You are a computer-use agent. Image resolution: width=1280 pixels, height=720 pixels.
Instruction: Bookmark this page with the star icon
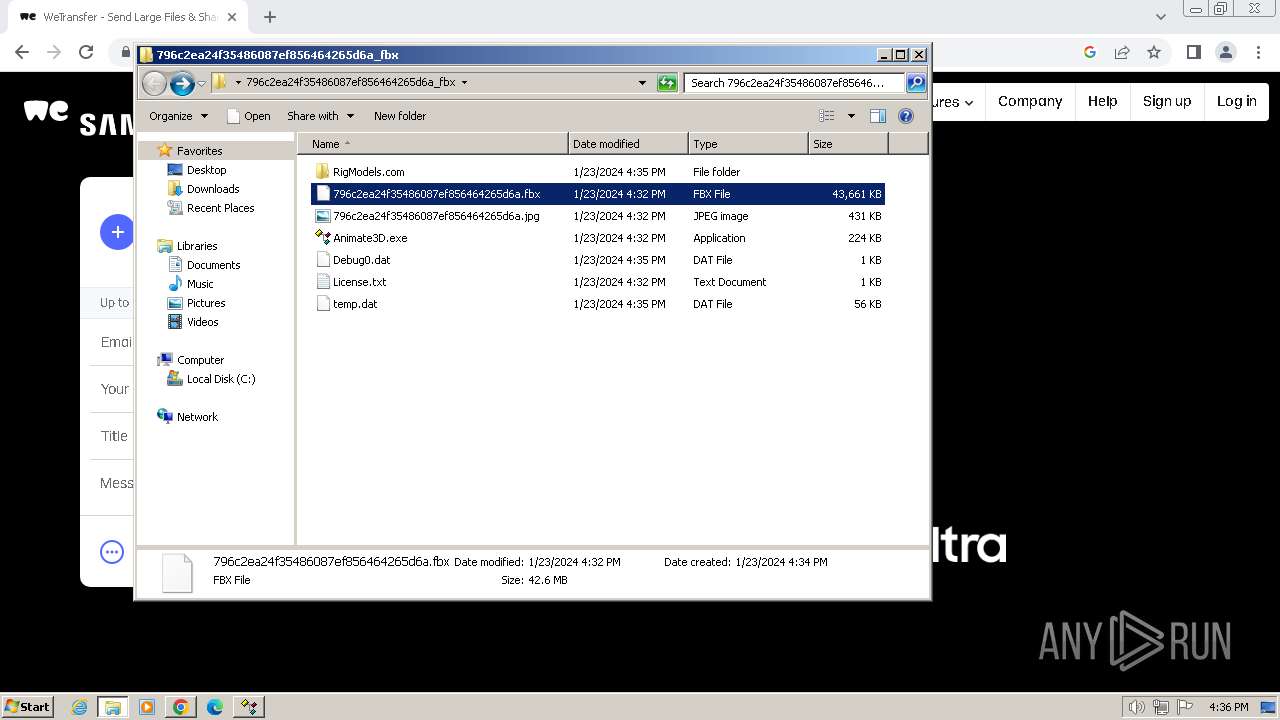(1154, 53)
